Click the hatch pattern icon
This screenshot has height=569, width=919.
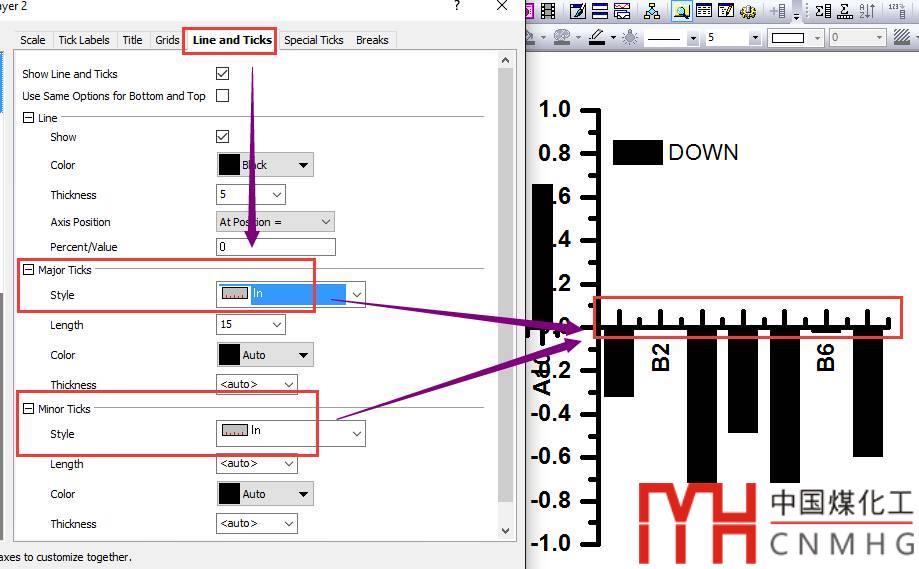click(902, 38)
